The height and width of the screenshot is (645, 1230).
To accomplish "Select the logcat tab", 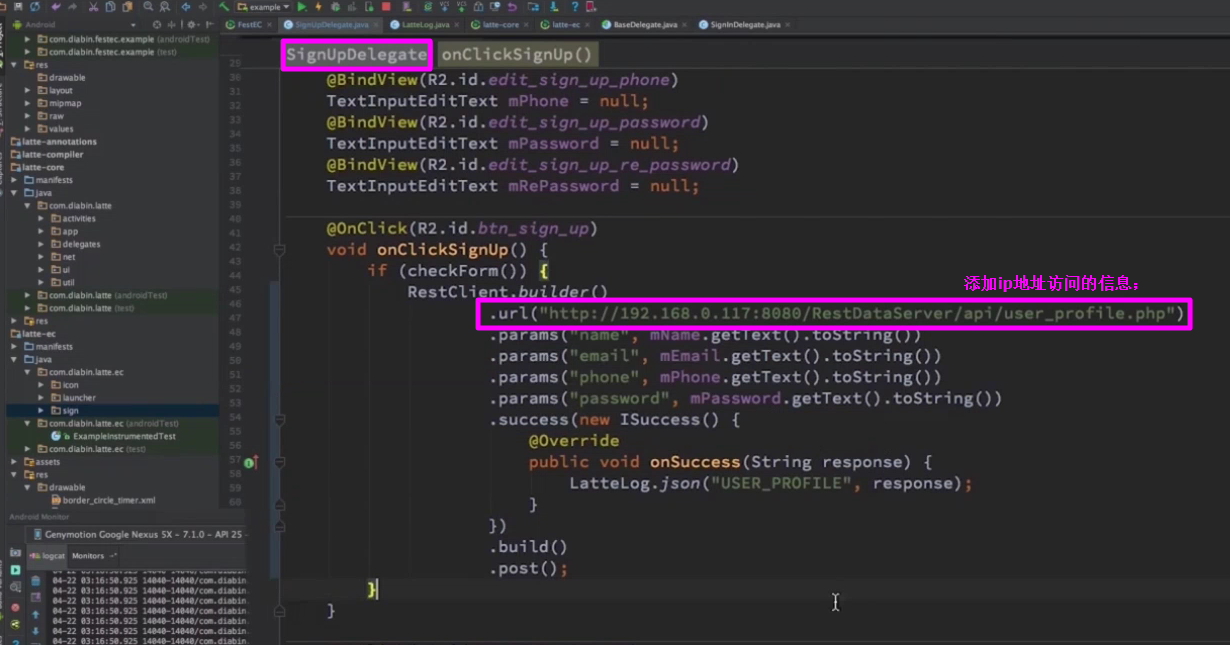I will tap(47, 555).
